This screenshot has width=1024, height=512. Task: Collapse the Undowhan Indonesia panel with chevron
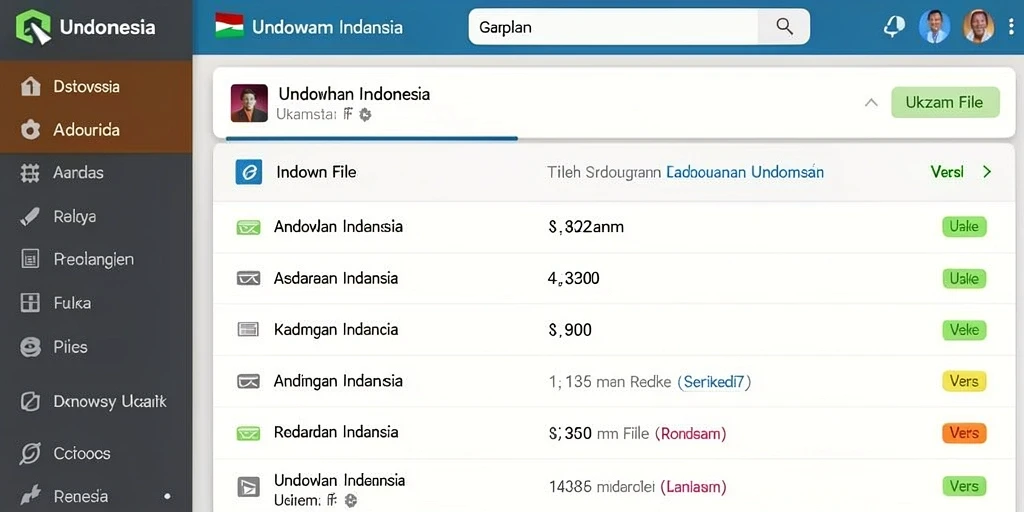871,103
